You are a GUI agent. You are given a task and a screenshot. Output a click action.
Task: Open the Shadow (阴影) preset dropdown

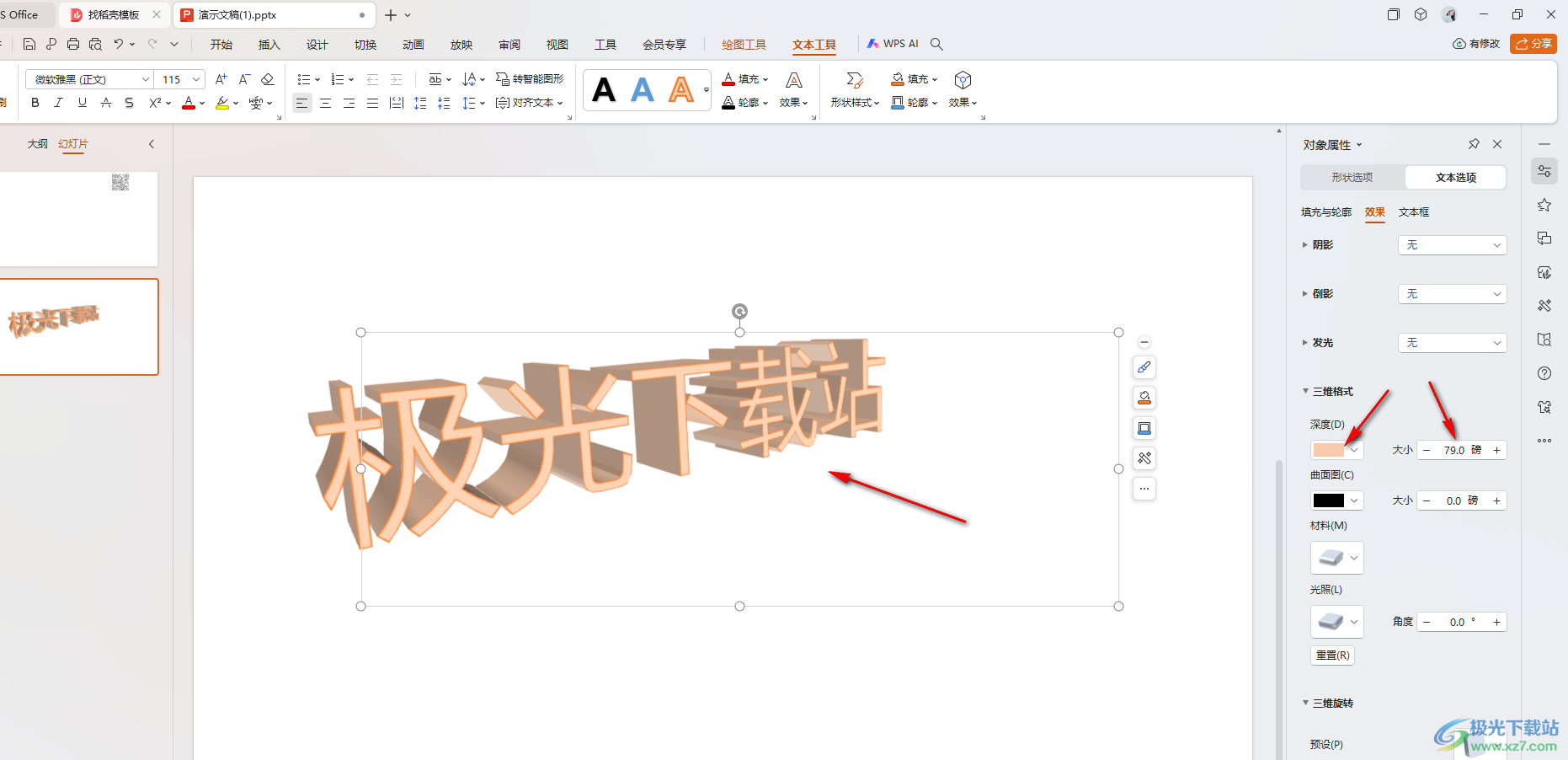click(x=1452, y=245)
